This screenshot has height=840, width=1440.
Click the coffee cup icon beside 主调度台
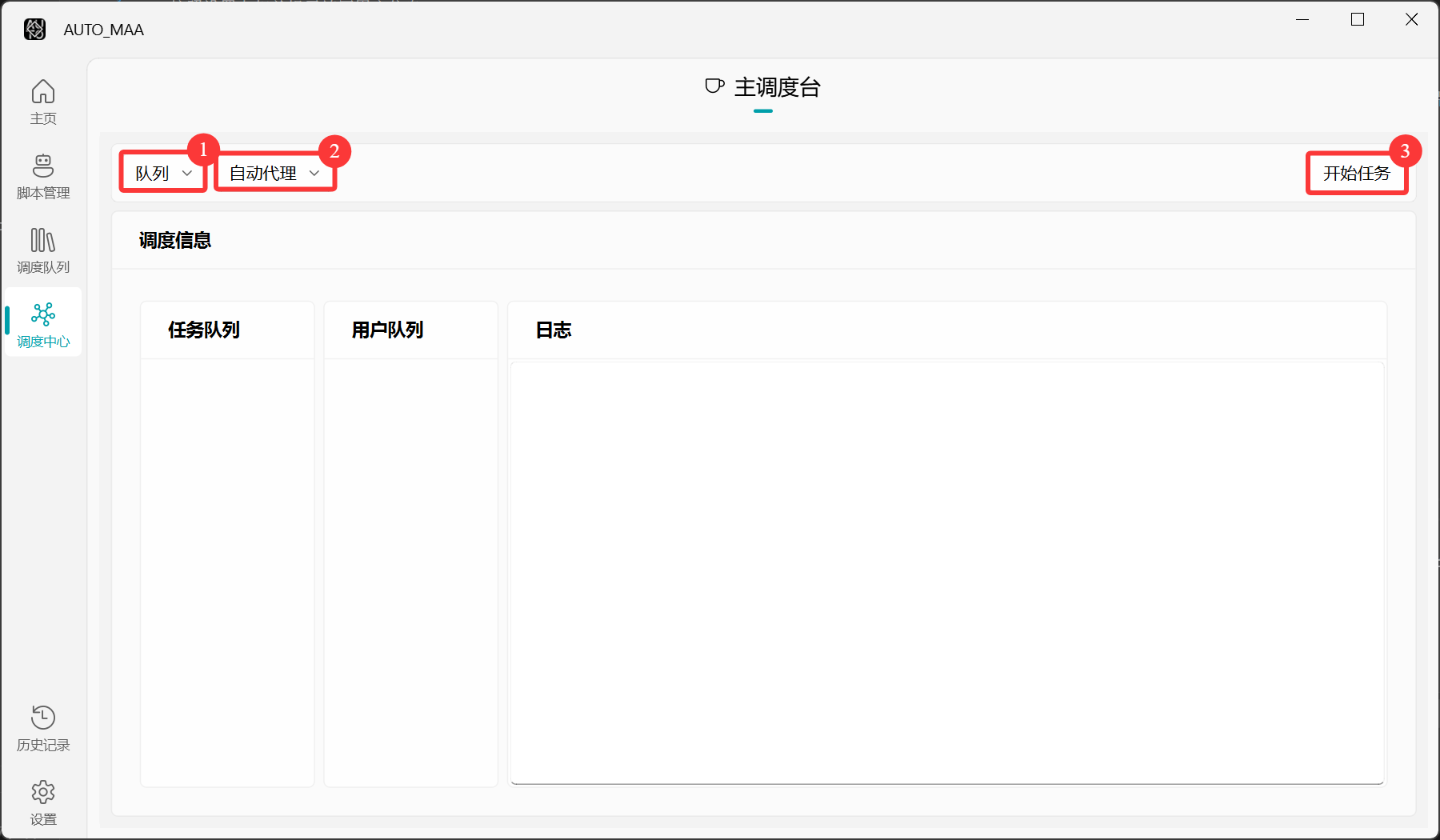pos(714,86)
